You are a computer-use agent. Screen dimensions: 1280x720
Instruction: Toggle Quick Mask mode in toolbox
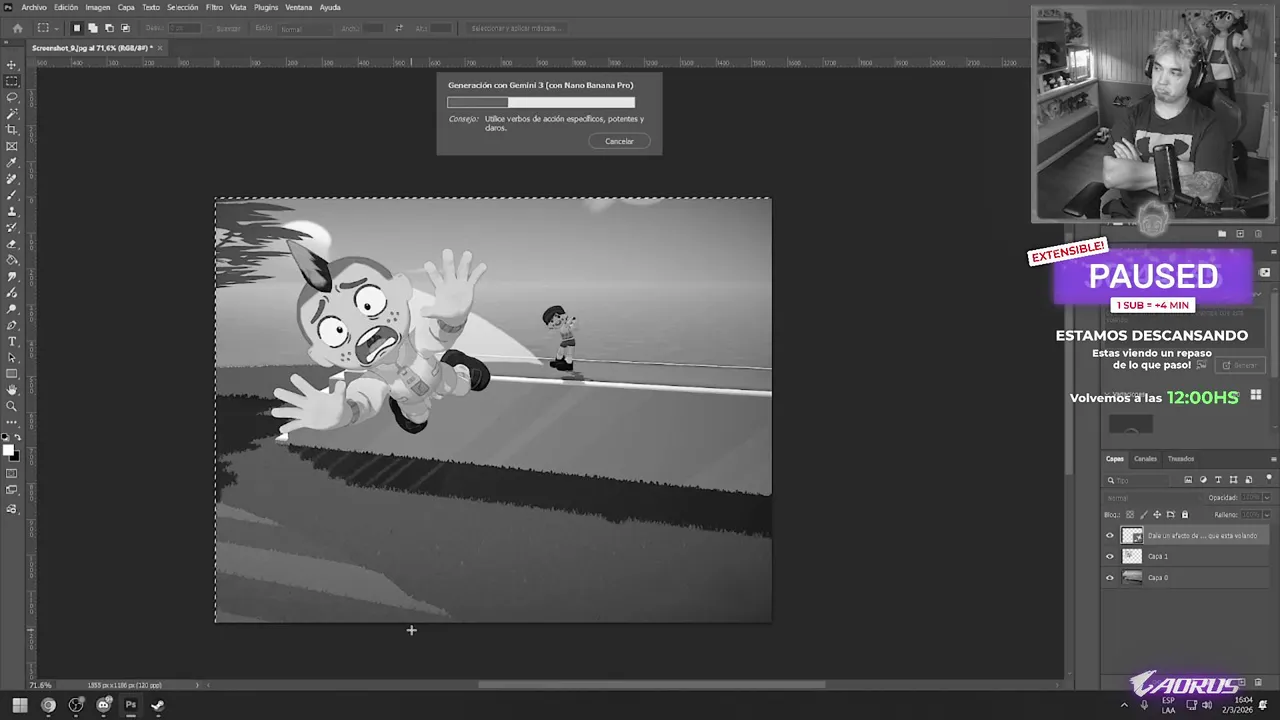(12, 473)
